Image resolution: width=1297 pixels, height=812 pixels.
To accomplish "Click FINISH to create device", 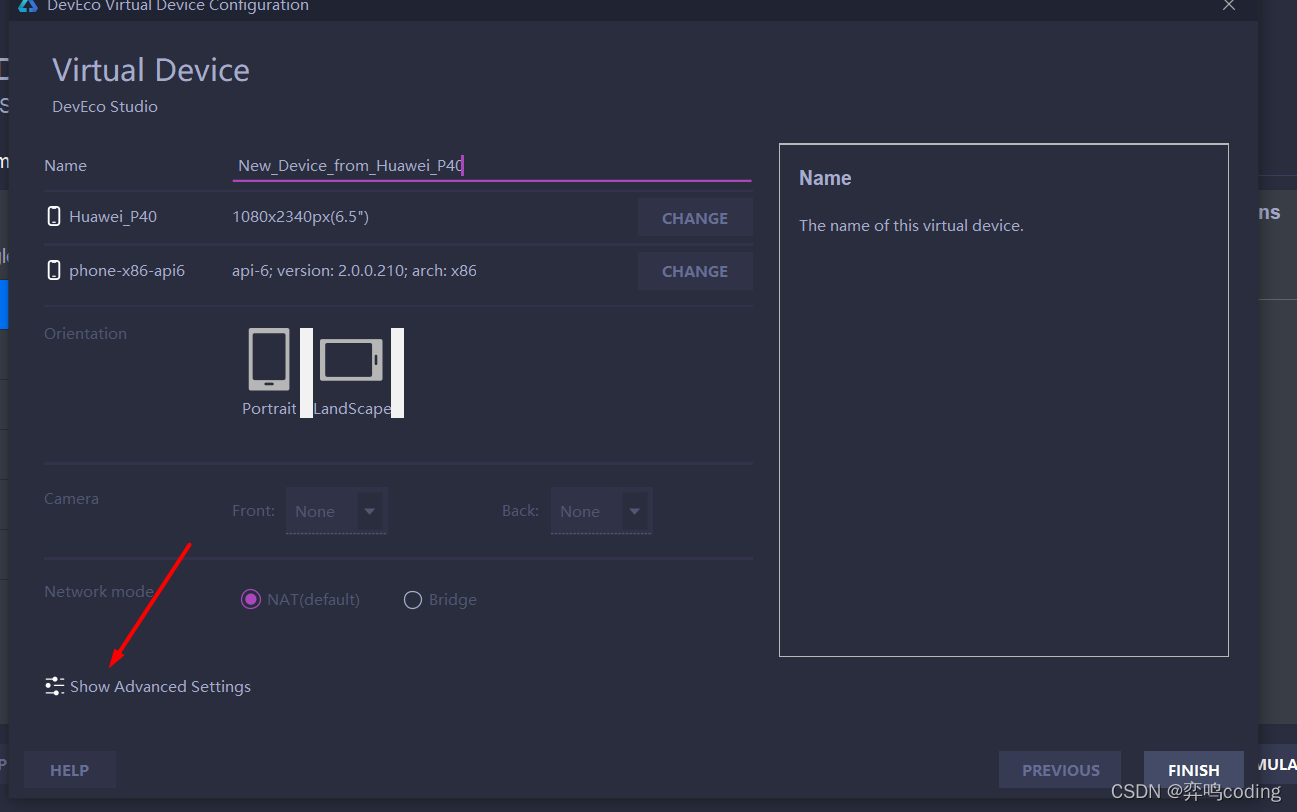I will coord(1194,770).
